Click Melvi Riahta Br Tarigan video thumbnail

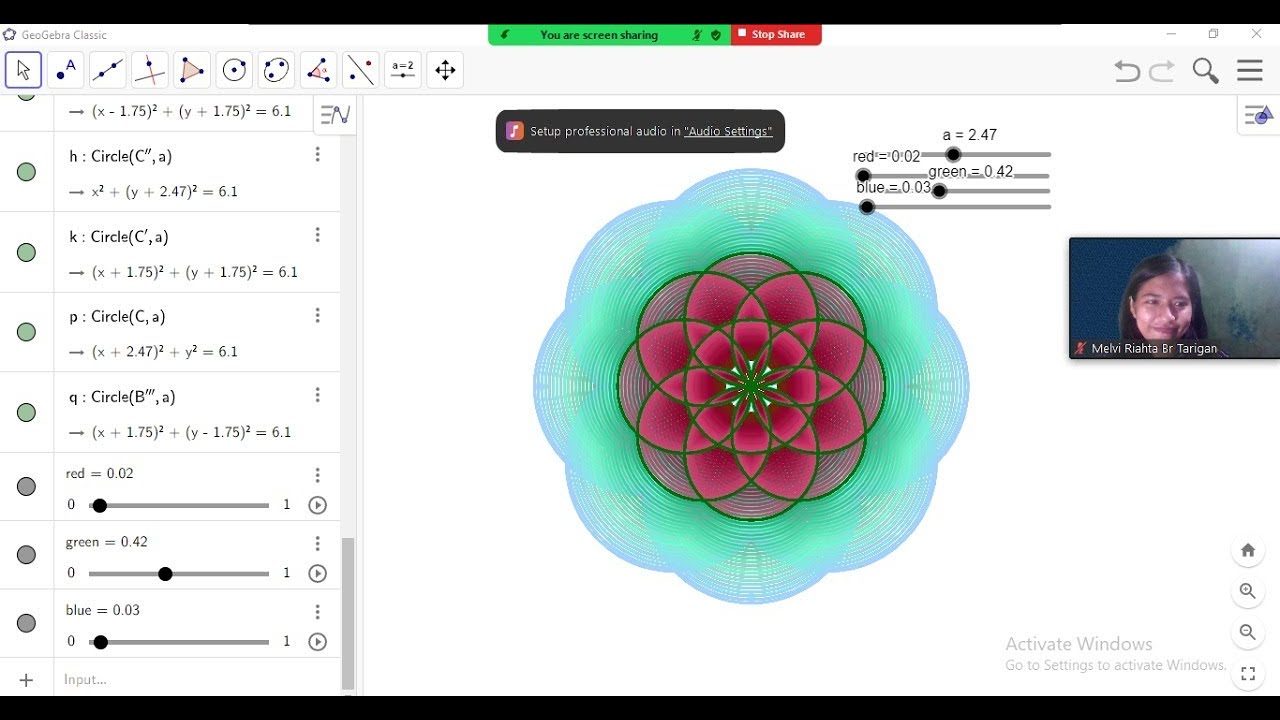tap(1175, 298)
